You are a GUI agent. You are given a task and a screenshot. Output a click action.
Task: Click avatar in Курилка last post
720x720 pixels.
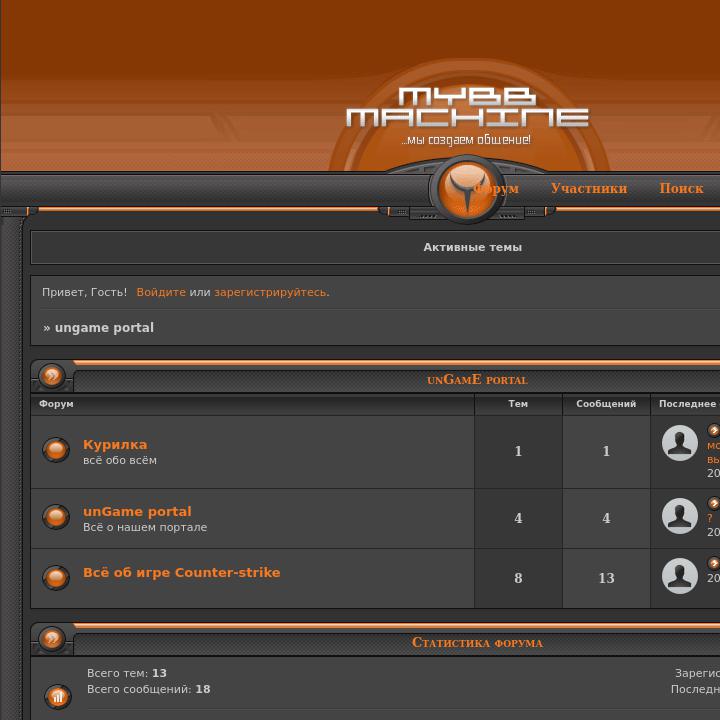click(x=680, y=443)
